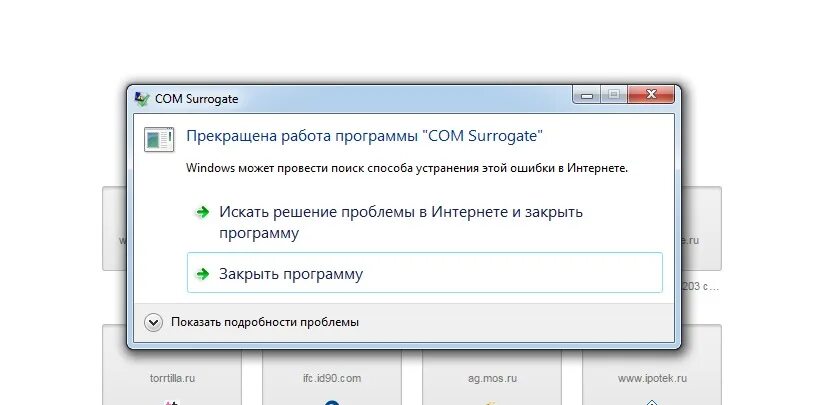Screen dimensions: 815x405
Task: Open the ifc.id90.com speed dial tile
Action: [x=332, y=376]
